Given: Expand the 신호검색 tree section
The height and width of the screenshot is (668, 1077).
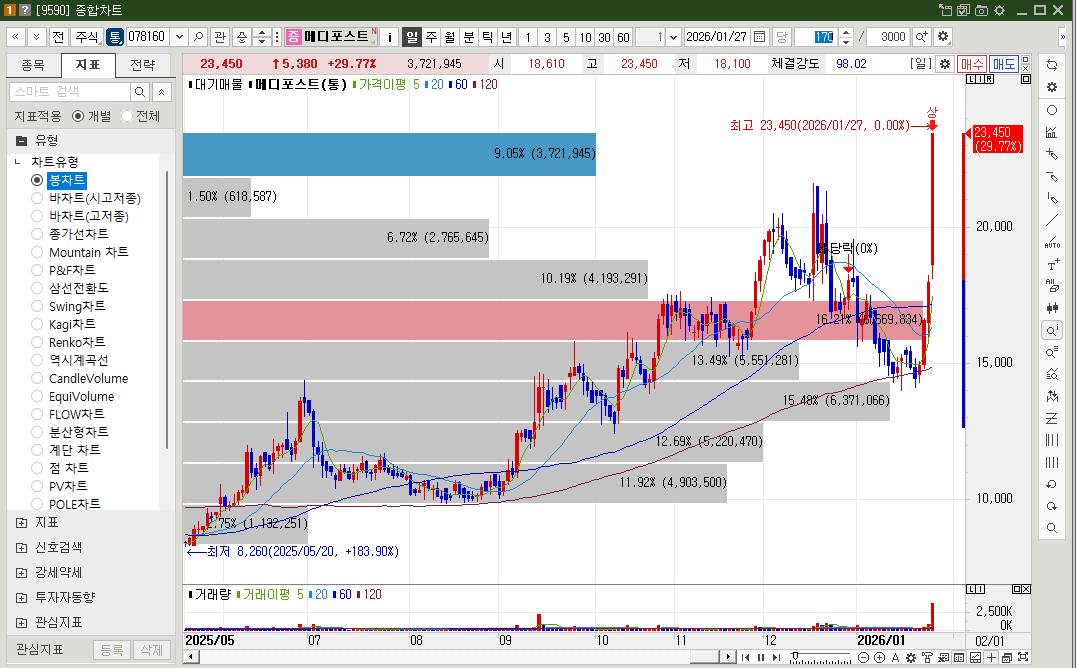Looking at the screenshot, I should tap(21, 547).
